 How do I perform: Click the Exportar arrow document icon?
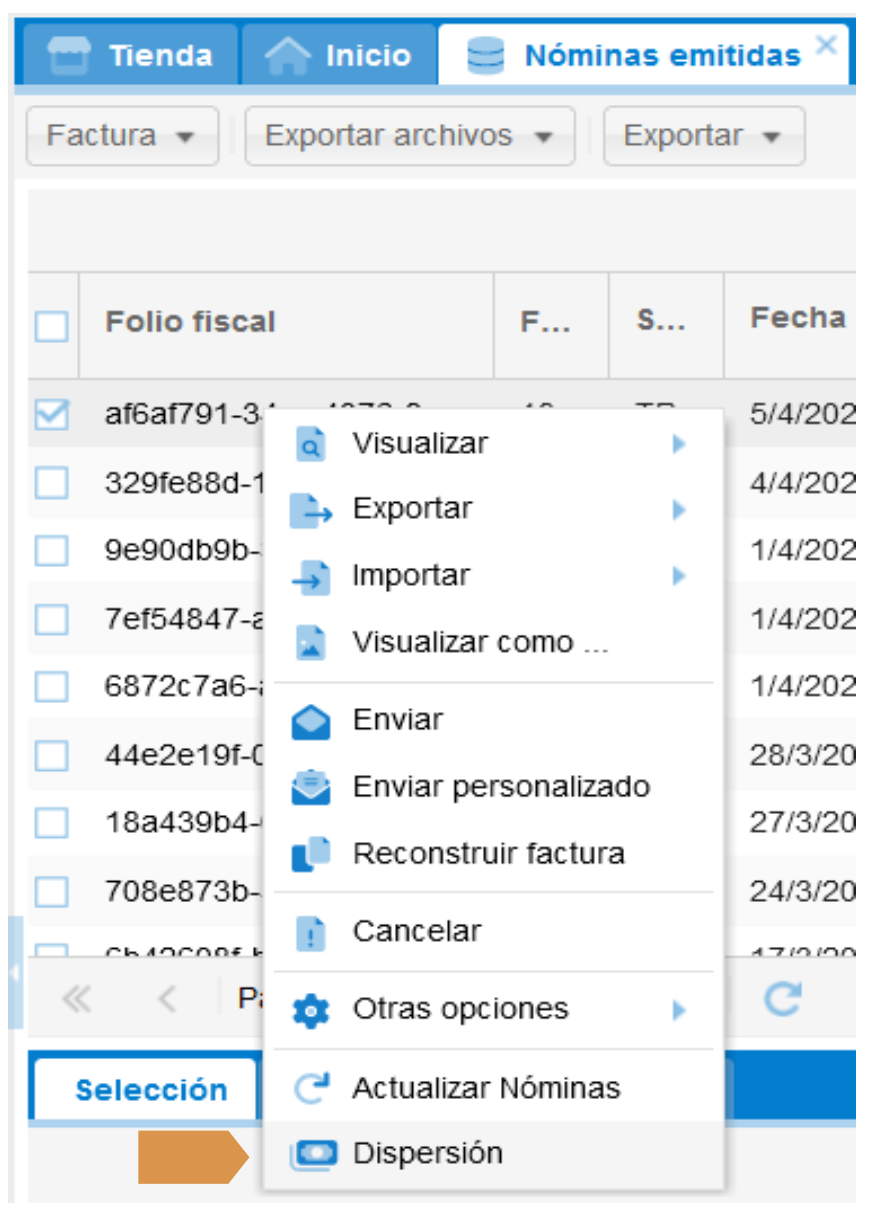click(x=310, y=510)
